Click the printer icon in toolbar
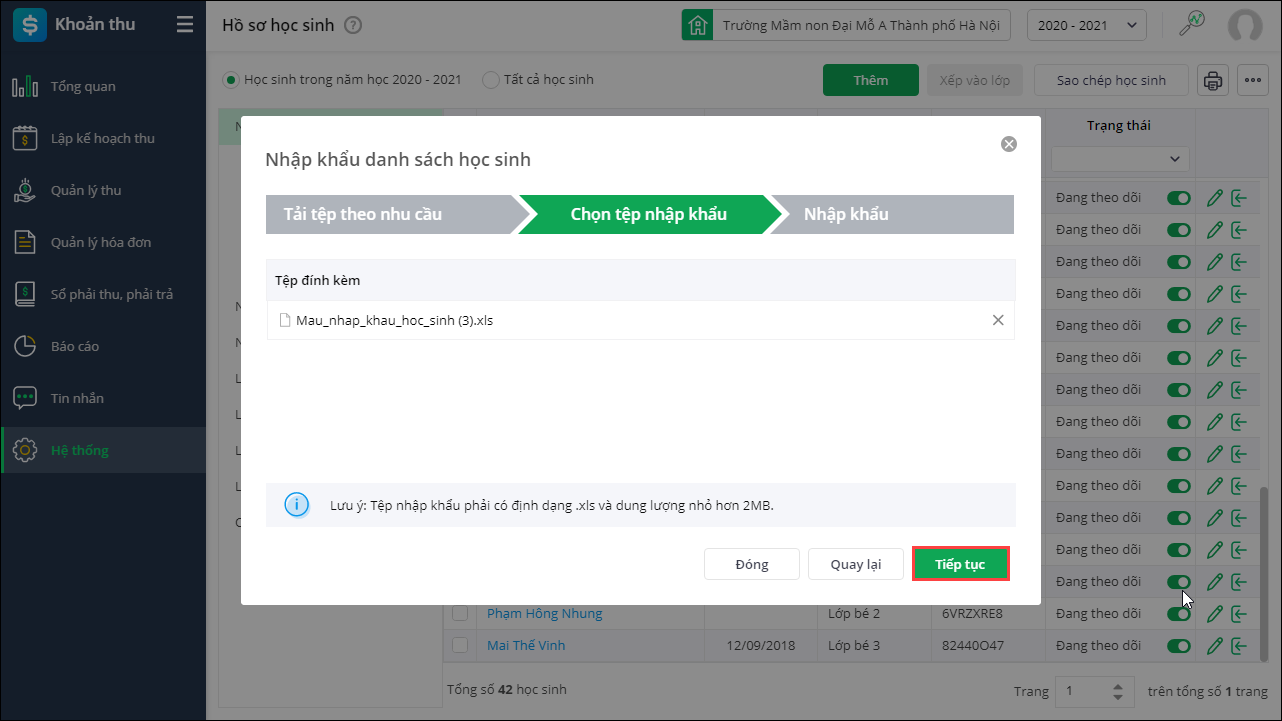The height and width of the screenshot is (721, 1282). click(x=1213, y=81)
